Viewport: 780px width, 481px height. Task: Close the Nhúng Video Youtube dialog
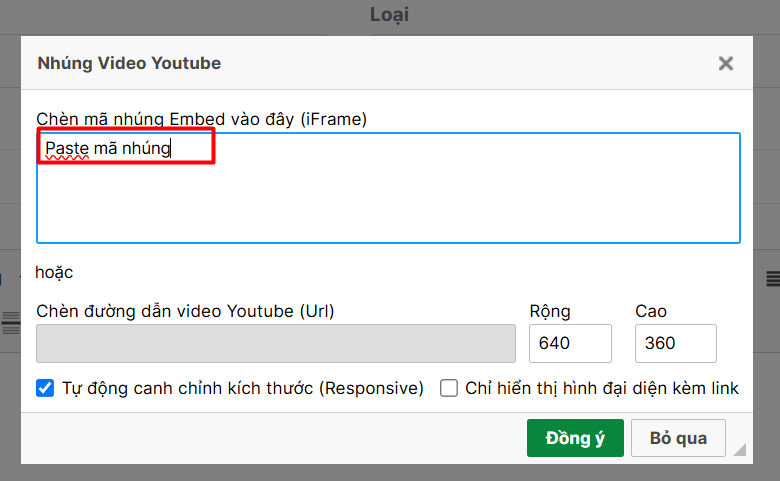[x=726, y=63]
